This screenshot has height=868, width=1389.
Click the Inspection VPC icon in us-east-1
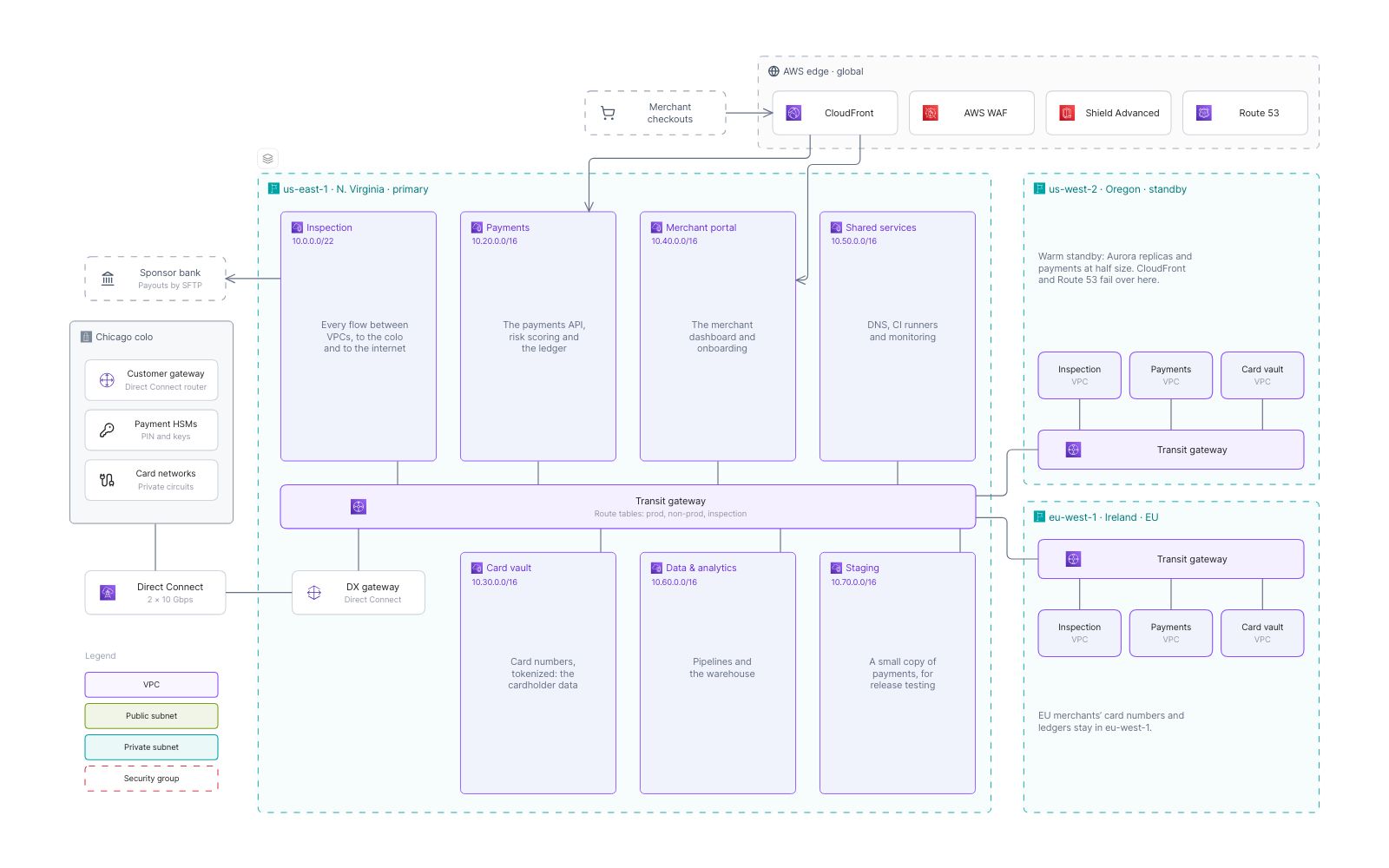297,227
